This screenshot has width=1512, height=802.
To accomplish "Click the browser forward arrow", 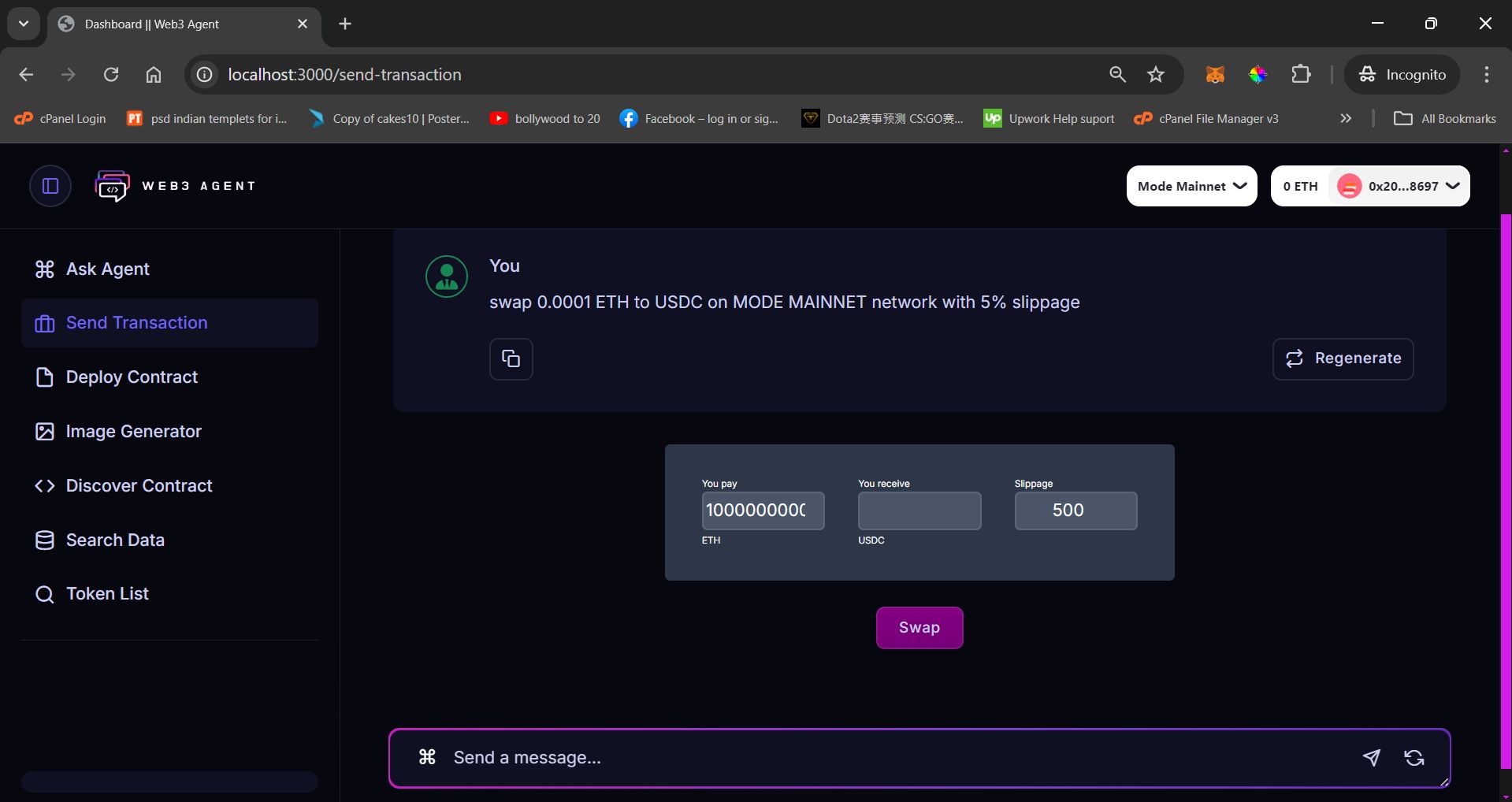I will [69, 75].
